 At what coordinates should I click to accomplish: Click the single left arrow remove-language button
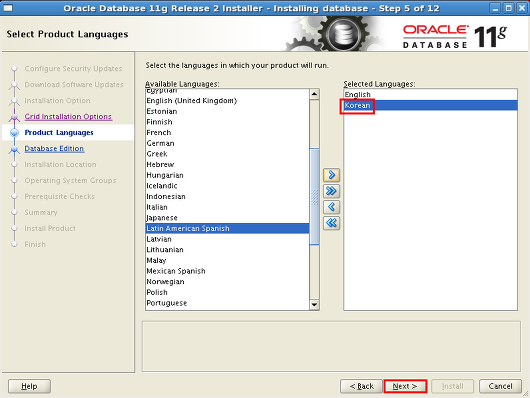[331, 207]
